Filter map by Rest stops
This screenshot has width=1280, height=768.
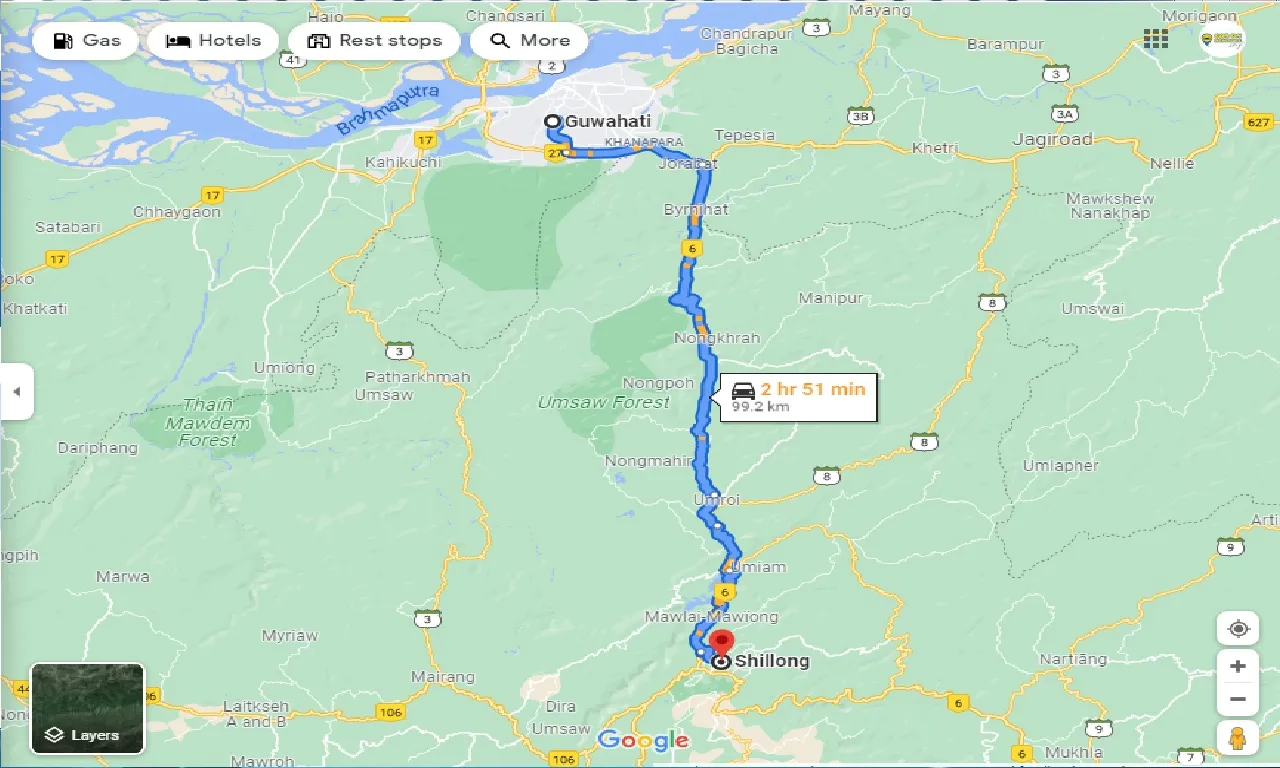pos(375,41)
